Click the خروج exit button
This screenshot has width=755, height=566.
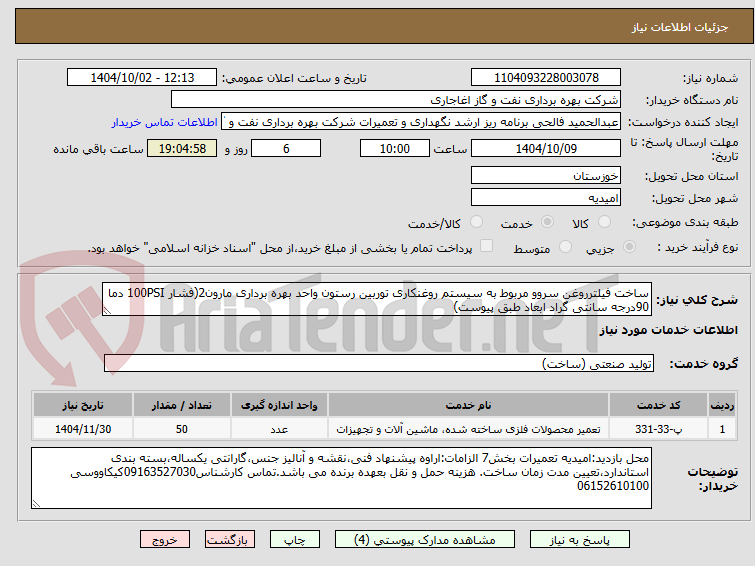[x=165, y=540]
